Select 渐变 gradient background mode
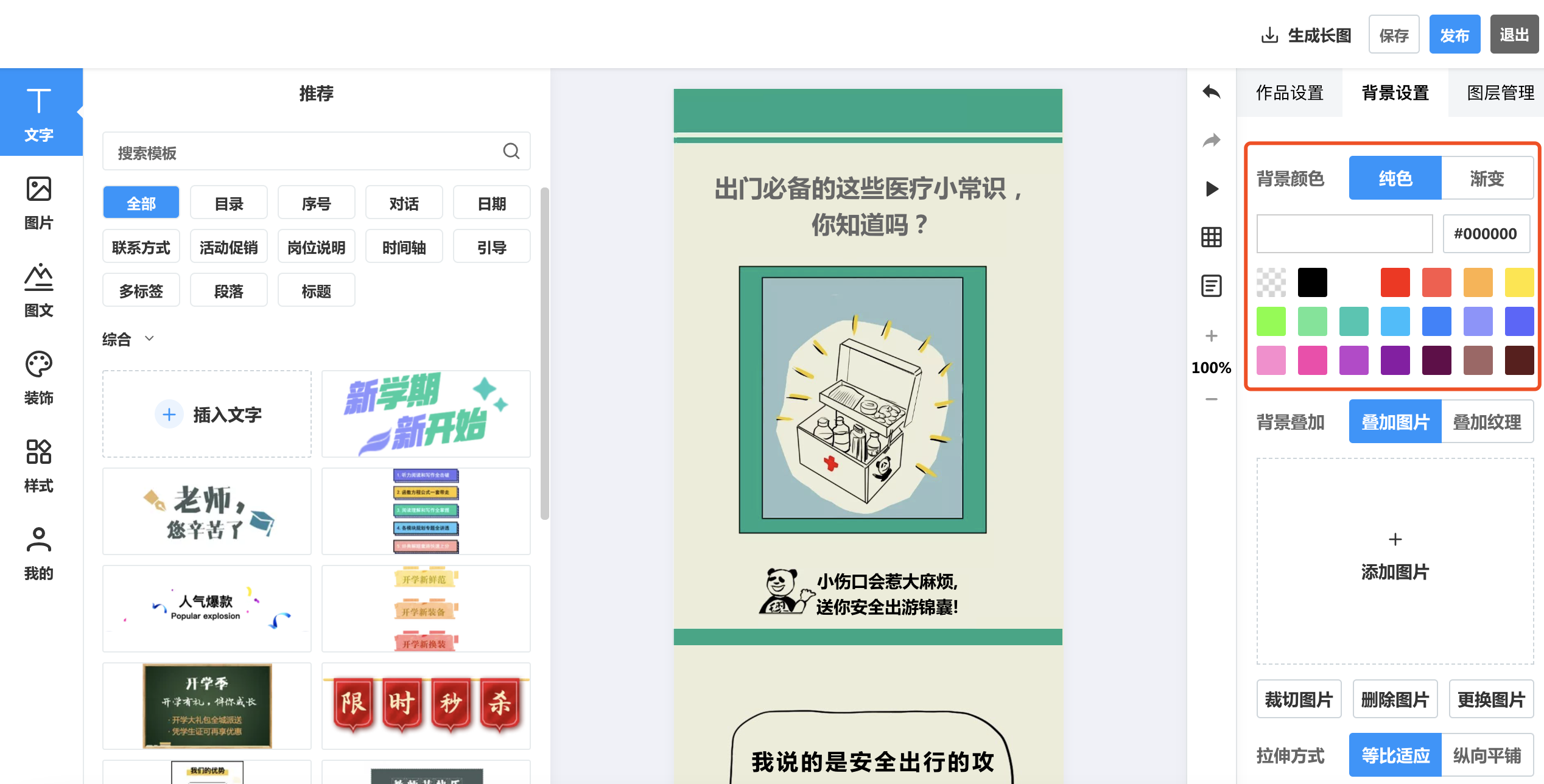1544x784 pixels. point(1487,178)
